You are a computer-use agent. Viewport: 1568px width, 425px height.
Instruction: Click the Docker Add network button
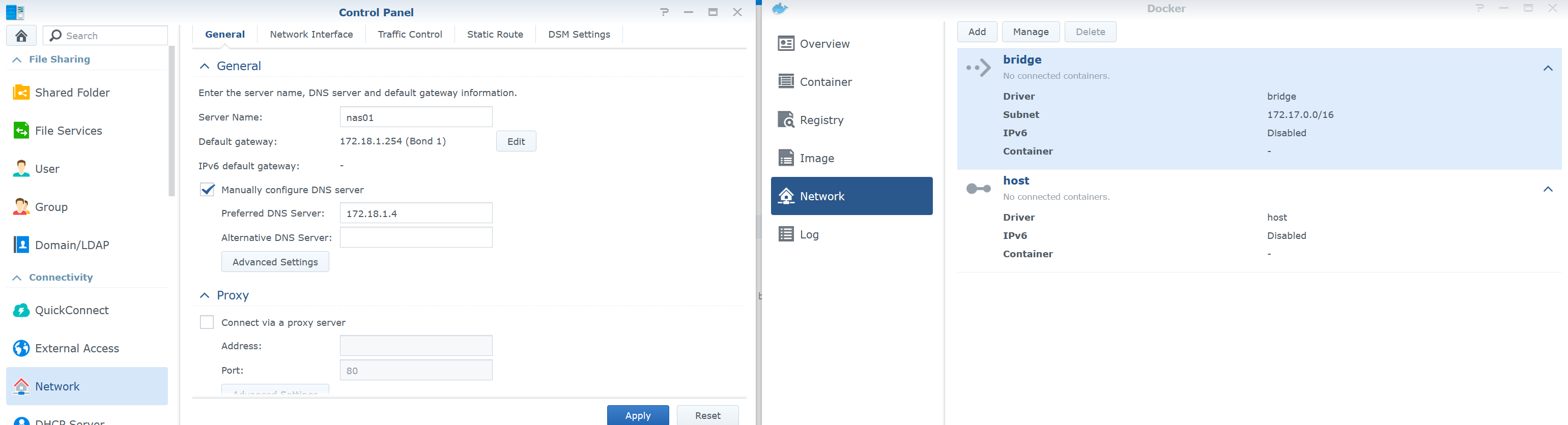[977, 32]
